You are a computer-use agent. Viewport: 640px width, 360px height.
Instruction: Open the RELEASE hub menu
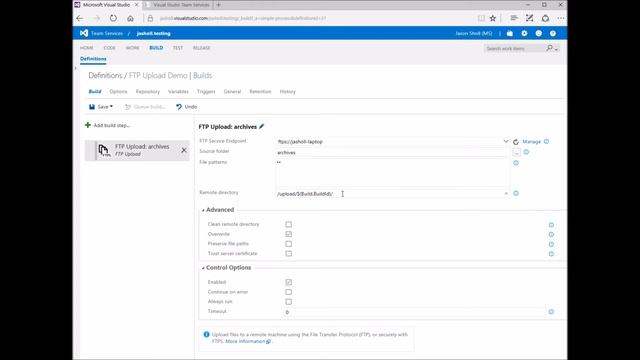click(202, 48)
